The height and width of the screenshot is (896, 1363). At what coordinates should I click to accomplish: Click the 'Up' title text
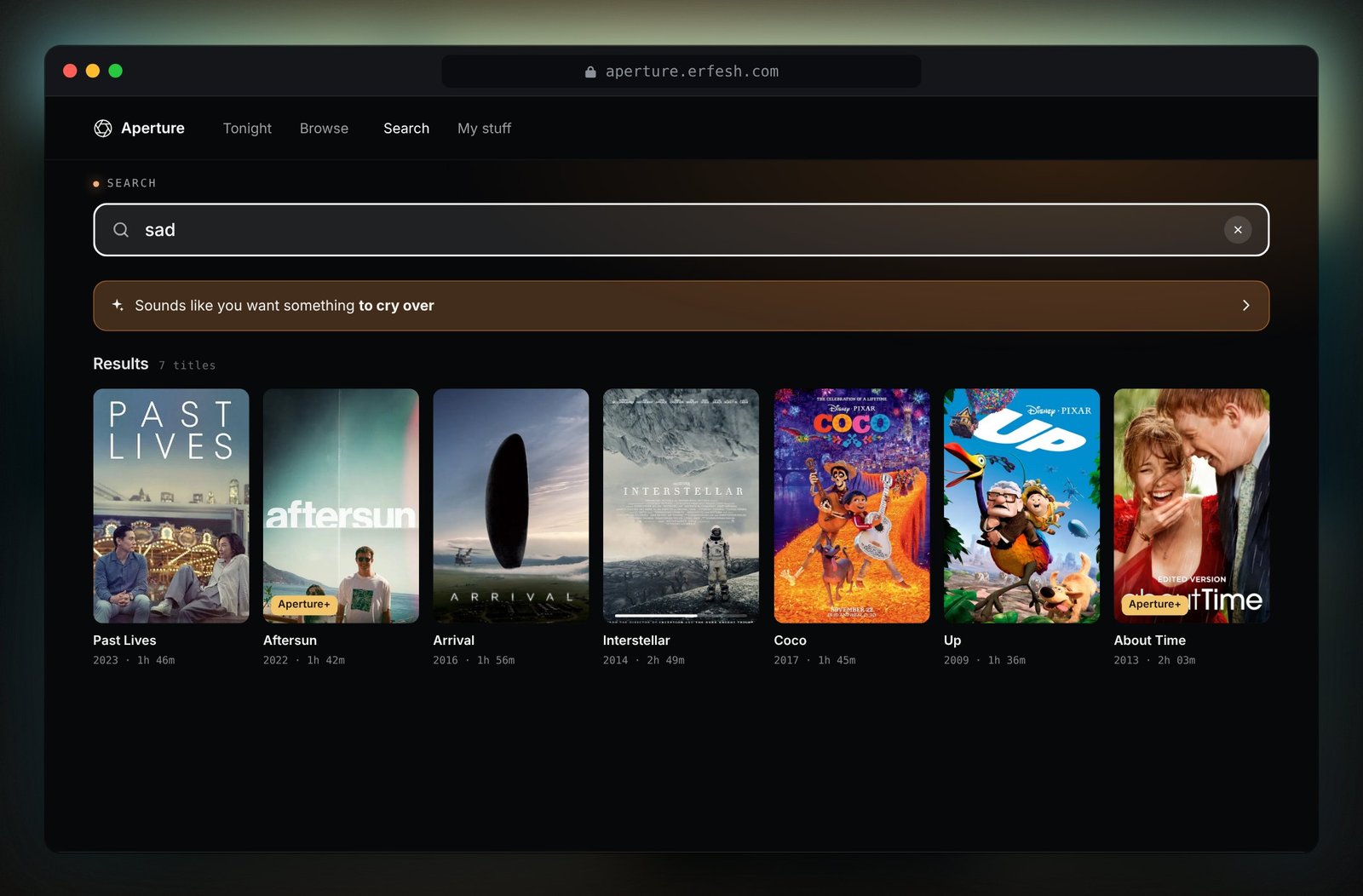coord(952,640)
